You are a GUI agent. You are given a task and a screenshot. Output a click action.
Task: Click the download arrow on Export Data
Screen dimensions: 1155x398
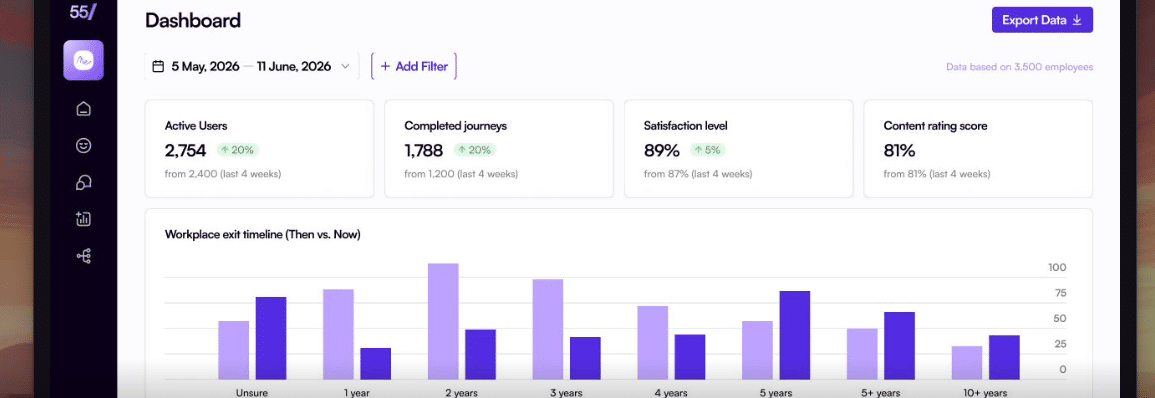point(1077,20)
